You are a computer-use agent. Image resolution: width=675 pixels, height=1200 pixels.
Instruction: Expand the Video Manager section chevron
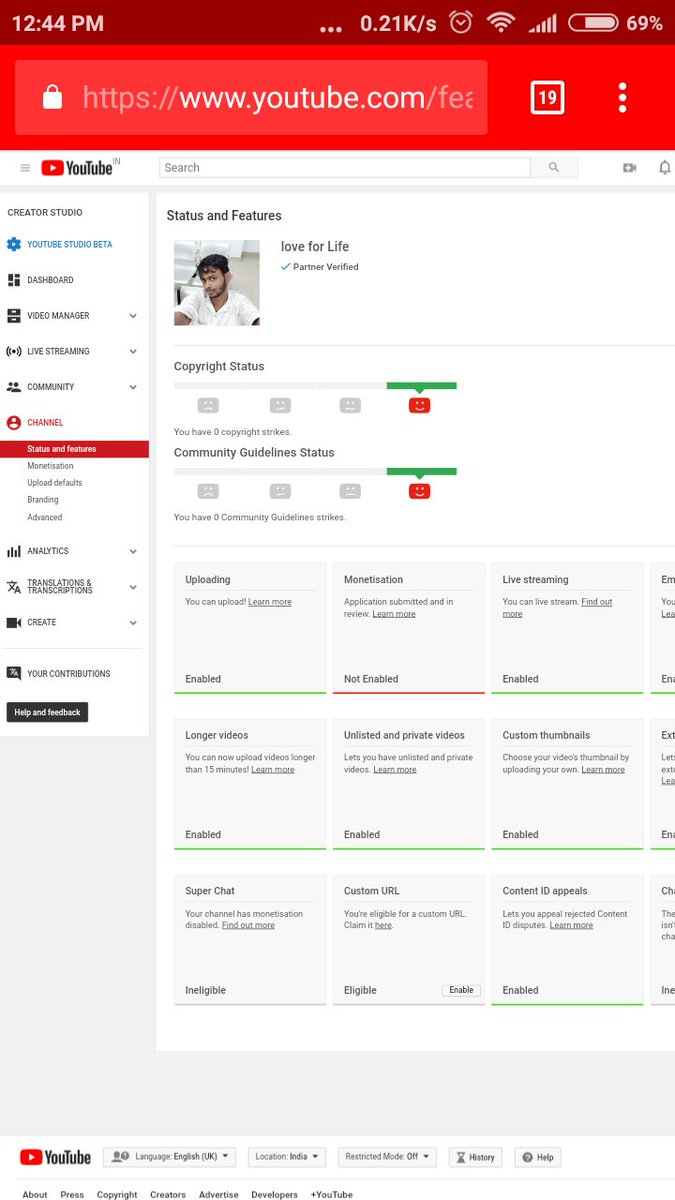(x=133, y=316)
